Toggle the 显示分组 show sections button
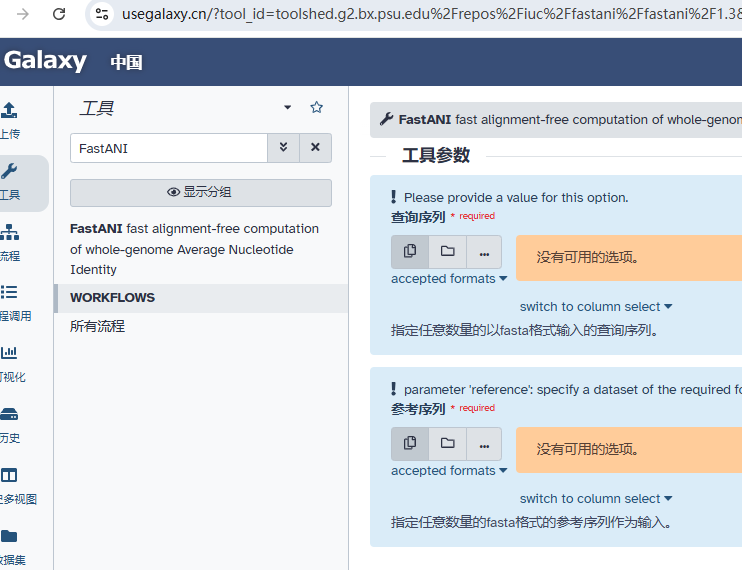The height and width of the screenshot is (570, 742). (201, 193)
